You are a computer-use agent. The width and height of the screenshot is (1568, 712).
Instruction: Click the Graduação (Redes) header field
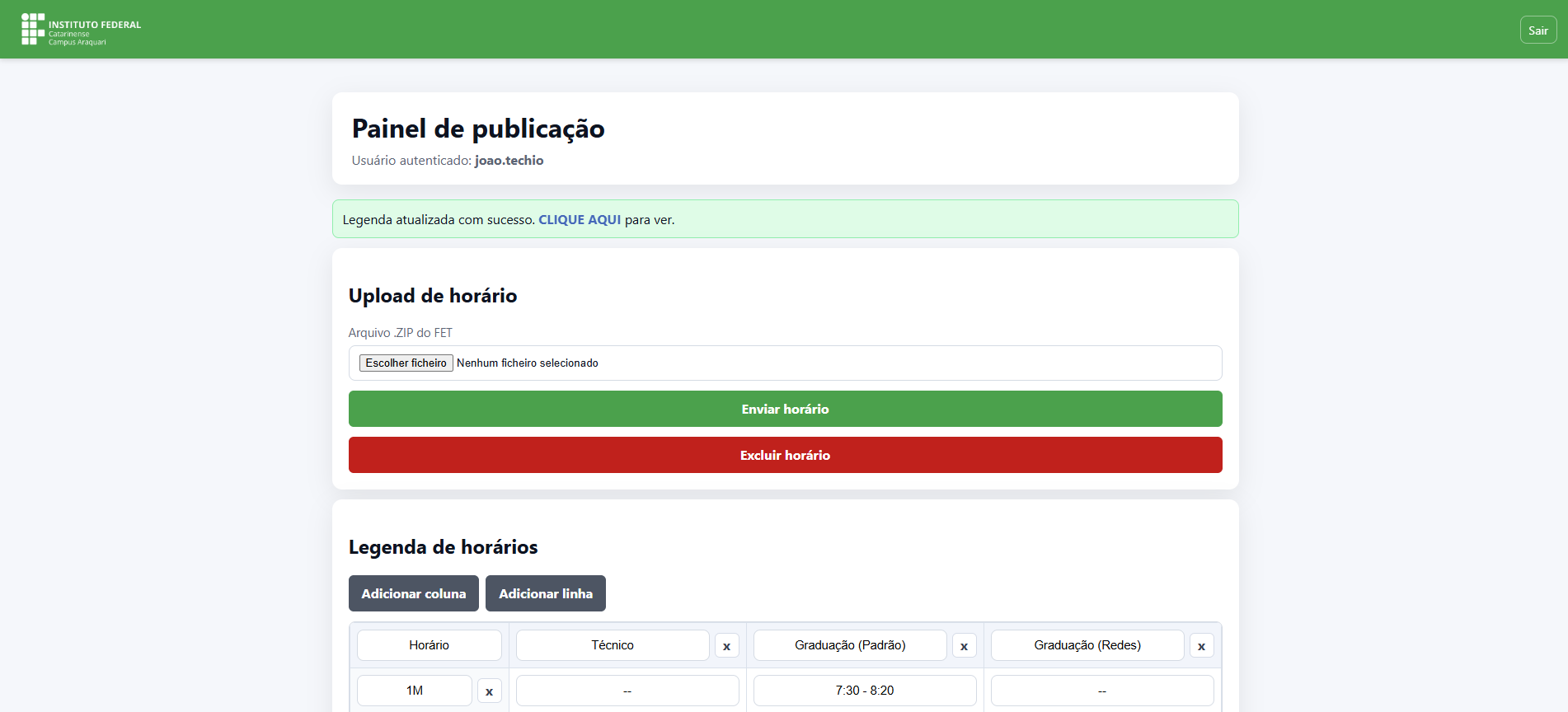(1087, 645)
